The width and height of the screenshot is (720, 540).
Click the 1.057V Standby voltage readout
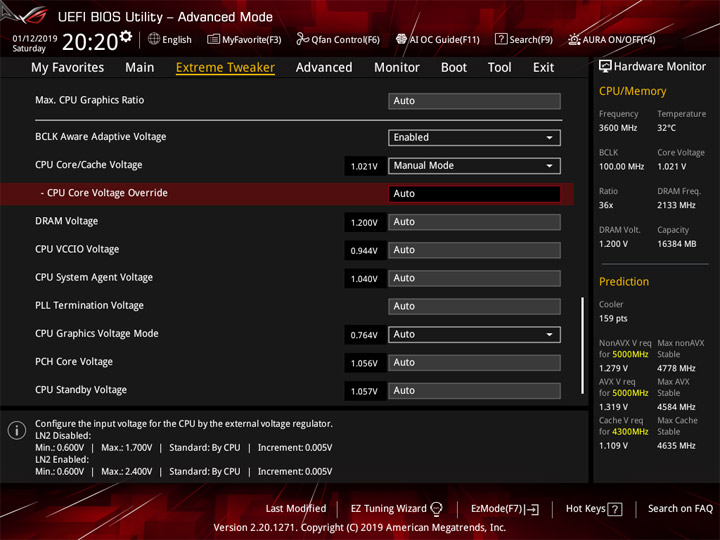(x=364, y=391)
